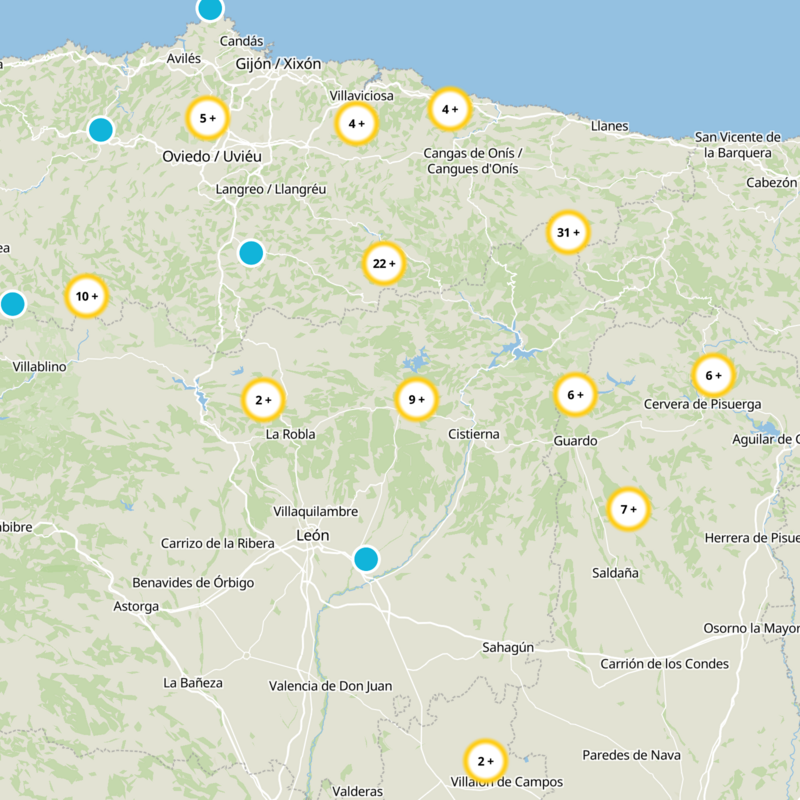Open 4+ cluster on the coast
Viewport: 800px width, 800px height.
tap(449, 109)
